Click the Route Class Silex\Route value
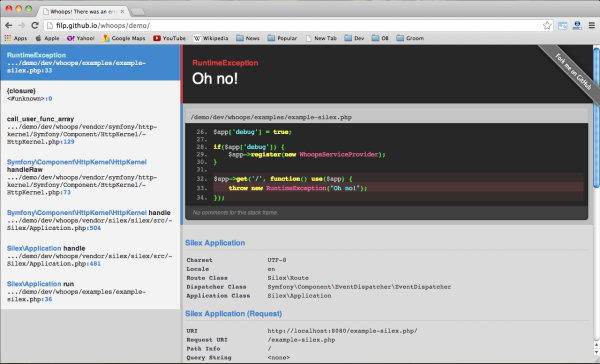This screenshot has height=364, width=600. click(288, 278)
